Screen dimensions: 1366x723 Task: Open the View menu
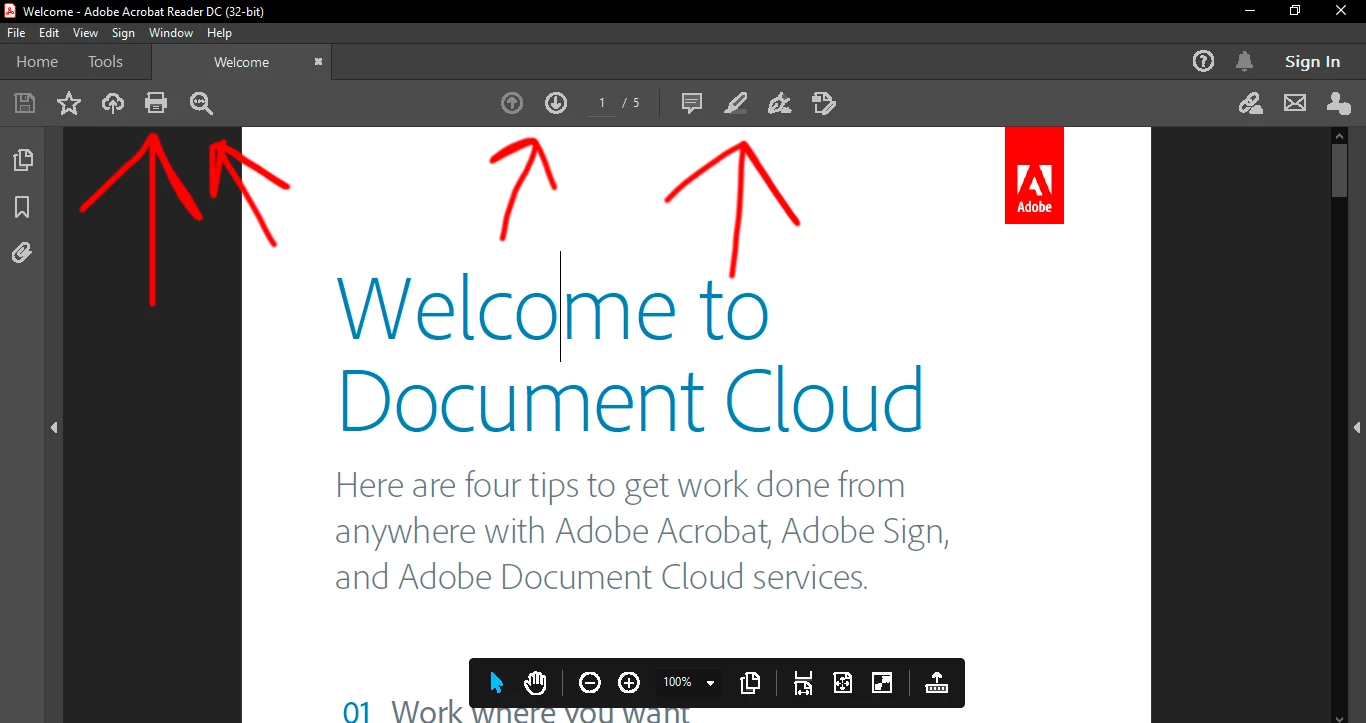pos(86,33)
